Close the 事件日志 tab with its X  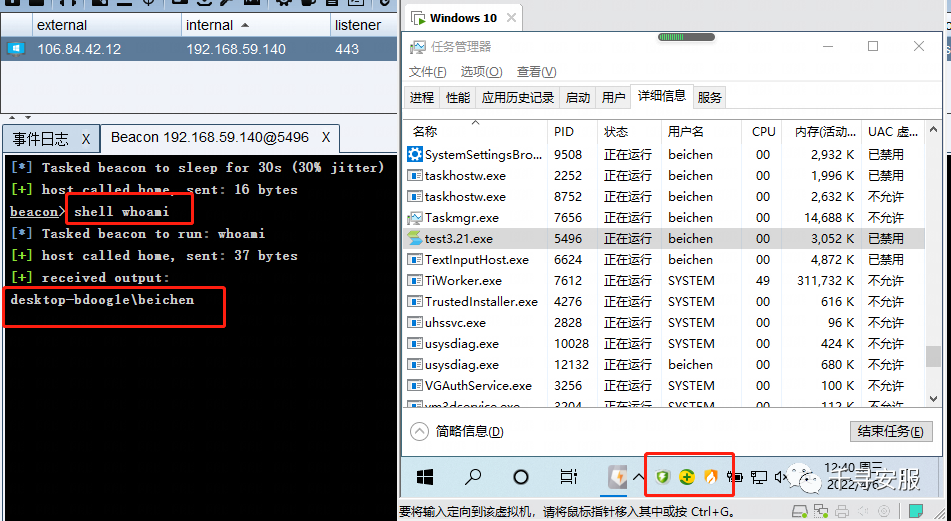pyautogui.click(x=86, y=139)
